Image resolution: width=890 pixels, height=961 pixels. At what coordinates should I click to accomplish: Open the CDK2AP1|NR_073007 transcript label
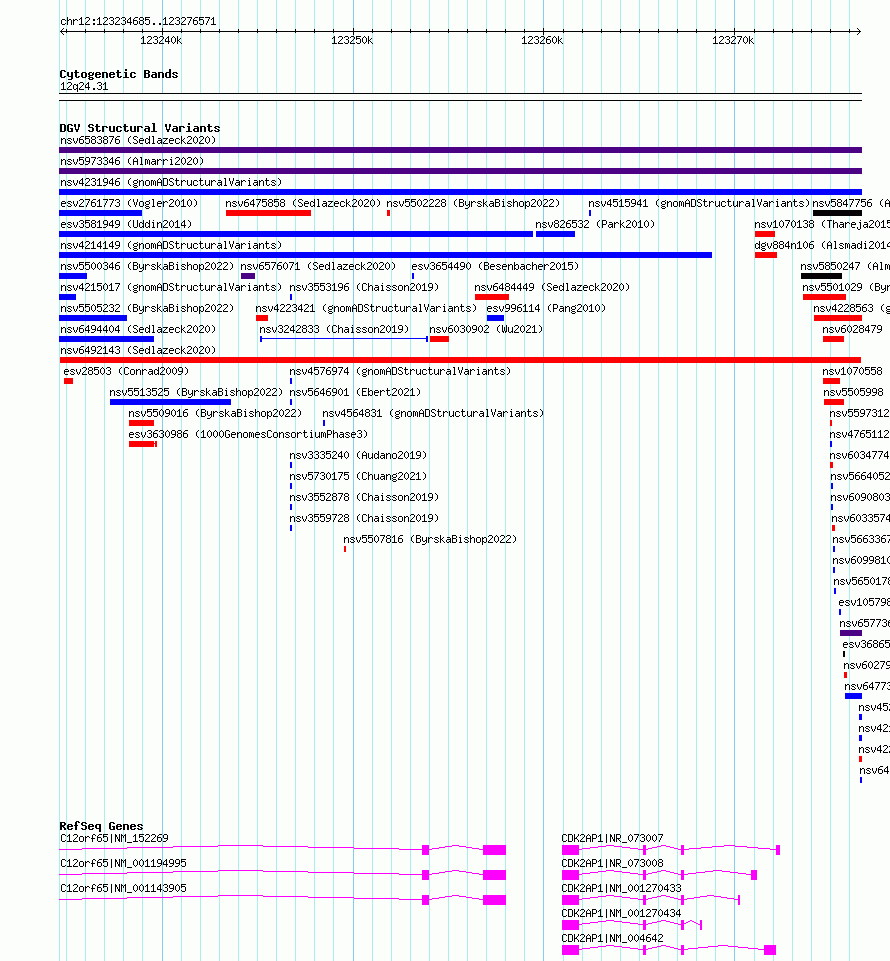tap(612, 838)
